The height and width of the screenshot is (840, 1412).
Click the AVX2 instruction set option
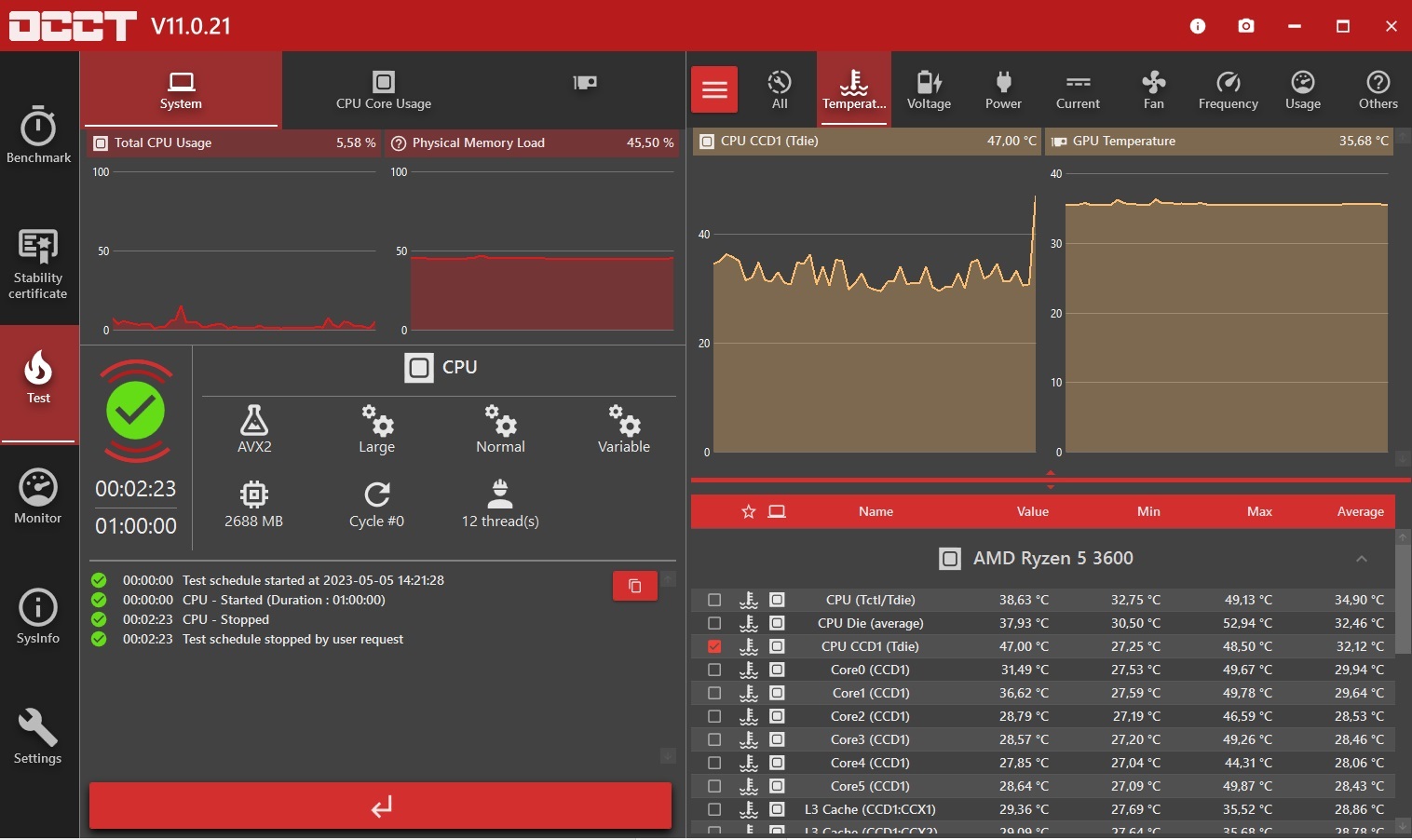click(x=254, y=429)
